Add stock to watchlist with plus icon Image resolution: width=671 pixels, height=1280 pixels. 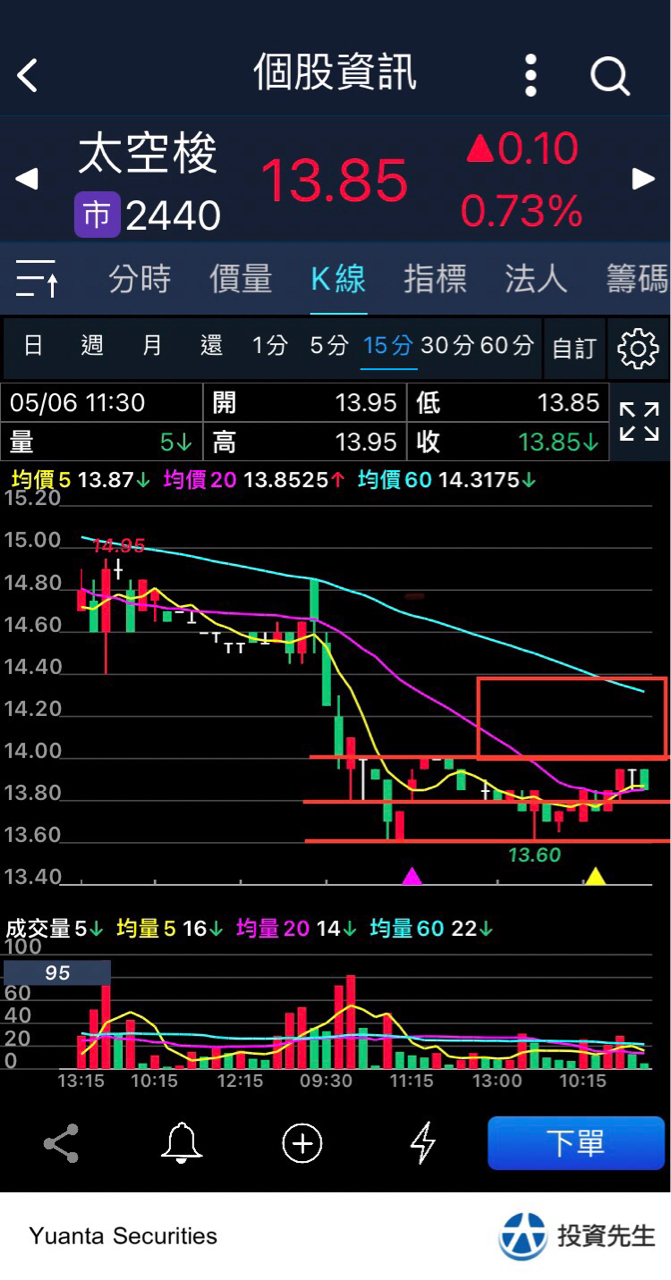click(302, 1142)
